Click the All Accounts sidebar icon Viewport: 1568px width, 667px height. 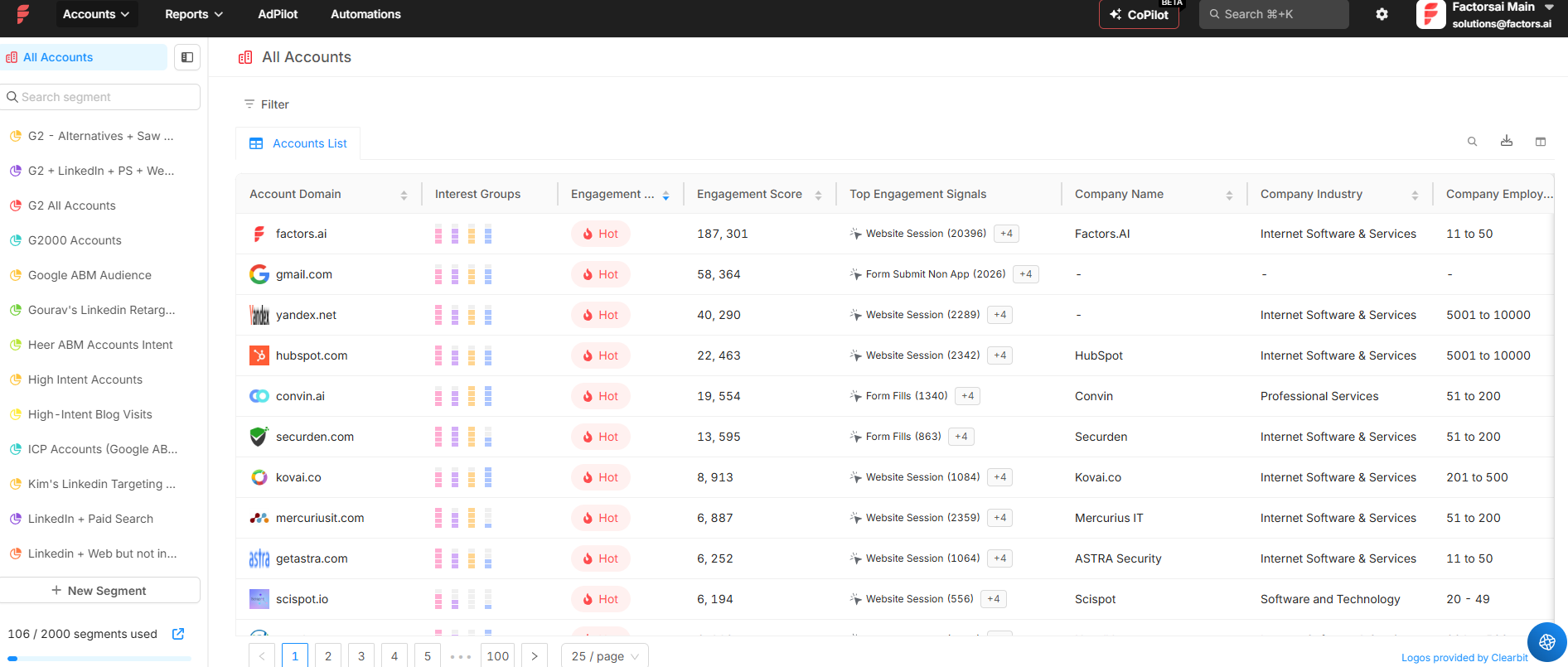[12, 57]
